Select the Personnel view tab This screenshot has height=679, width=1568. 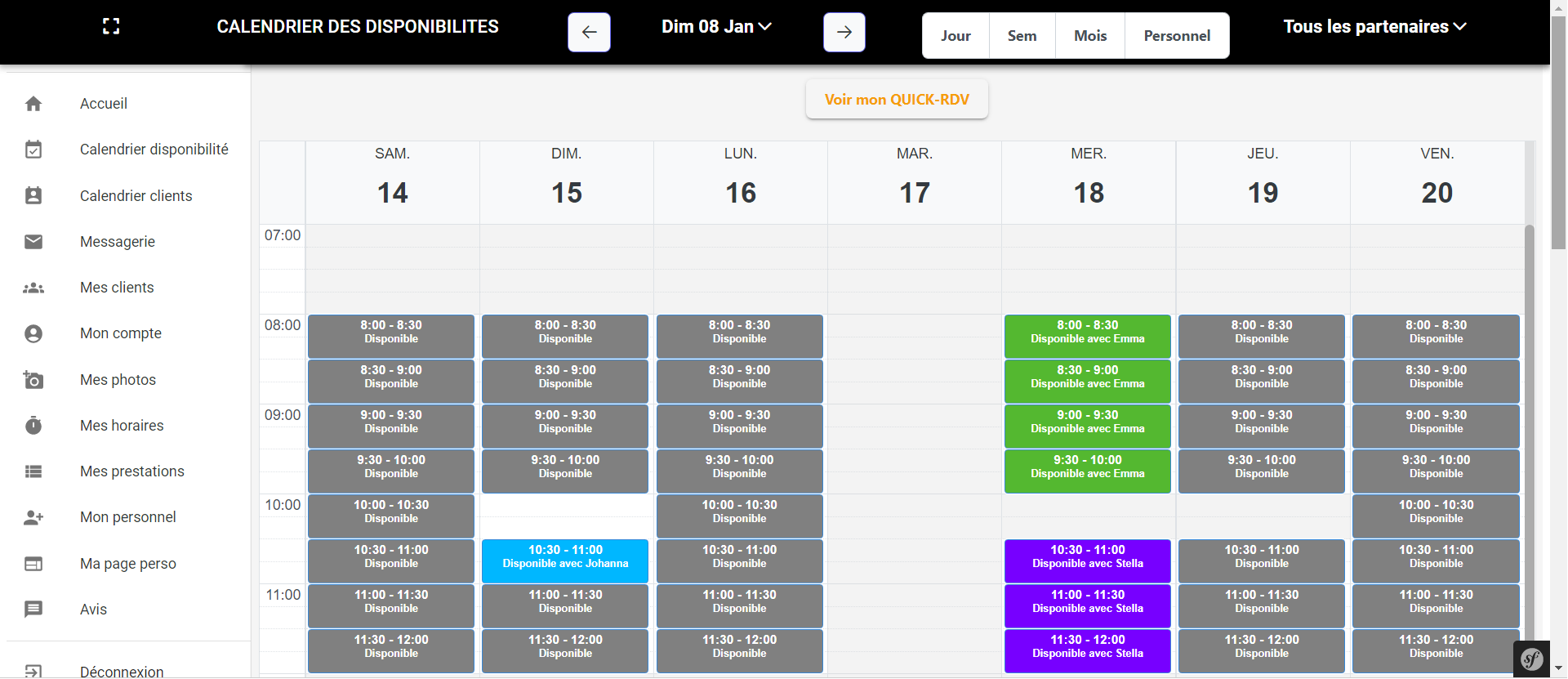click(x=1176, y=36)
